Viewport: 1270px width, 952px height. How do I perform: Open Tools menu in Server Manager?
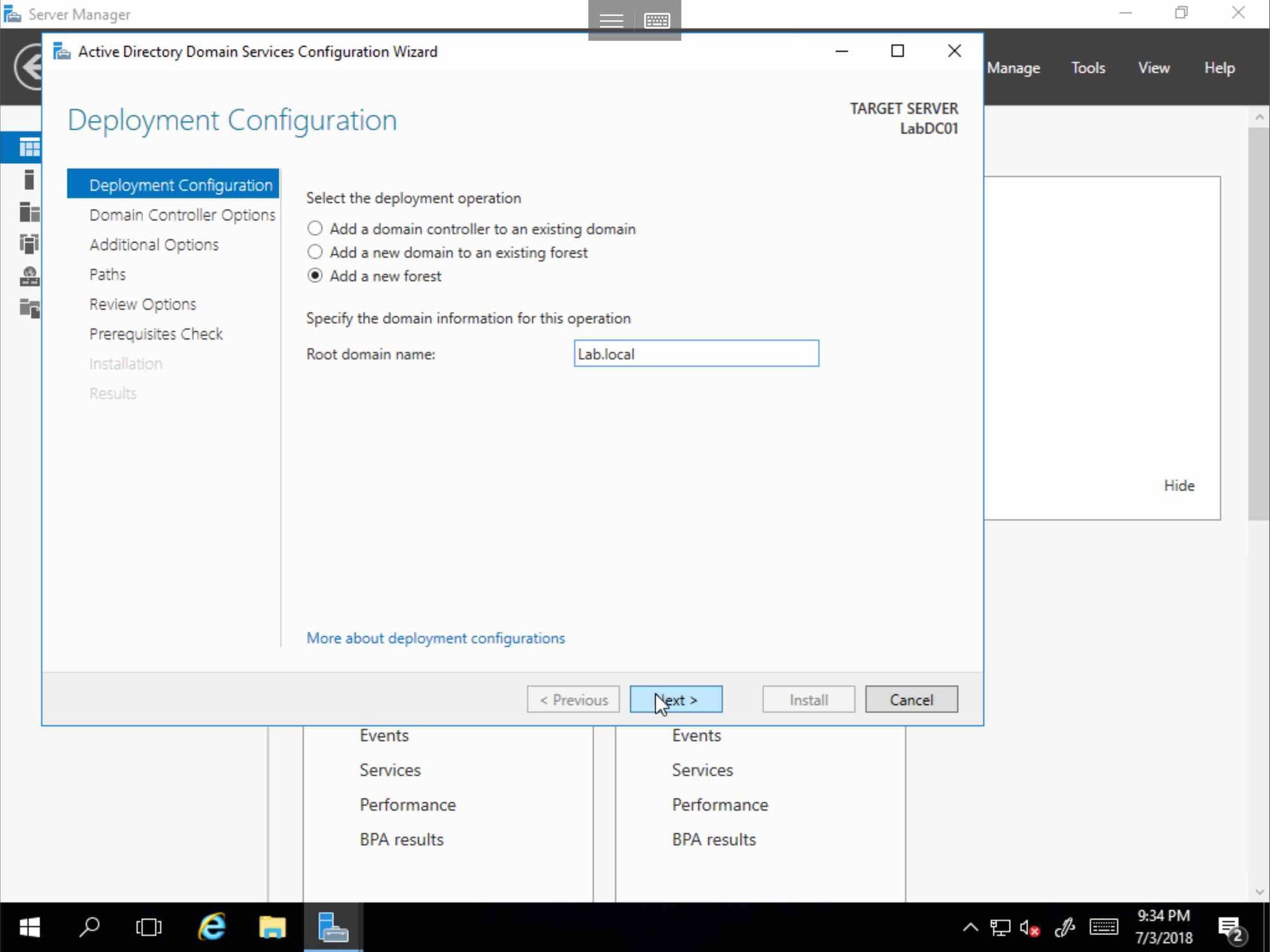tap(1088, 67)
